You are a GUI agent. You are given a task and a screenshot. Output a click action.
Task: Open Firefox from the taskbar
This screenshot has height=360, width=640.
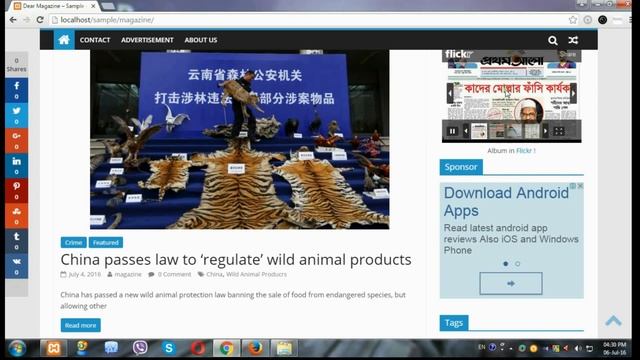point(256,348)
